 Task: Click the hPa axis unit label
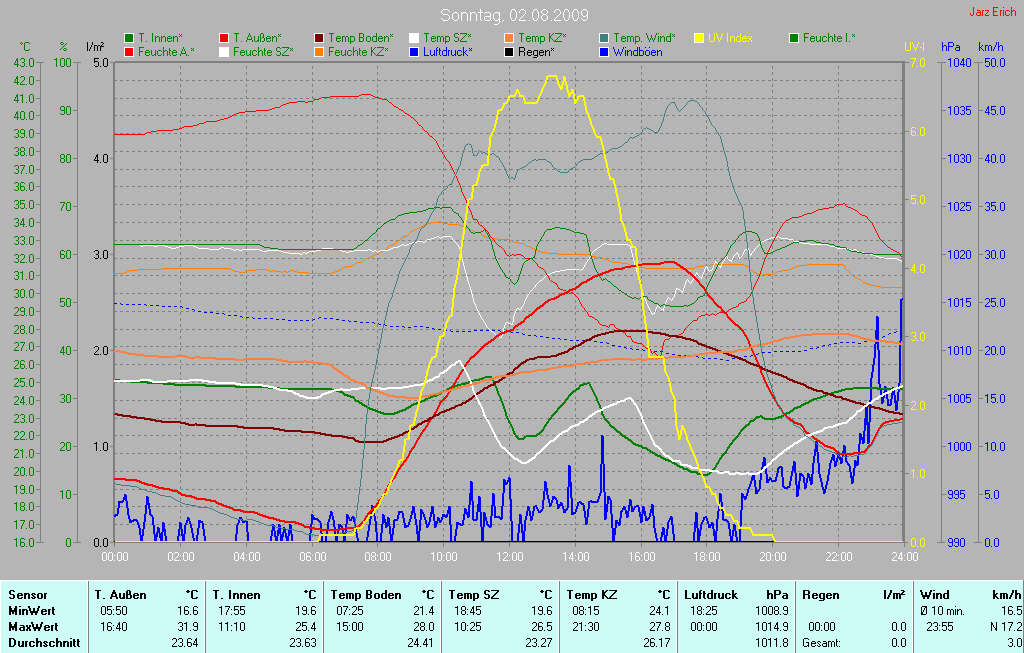(x=951, y=47)
